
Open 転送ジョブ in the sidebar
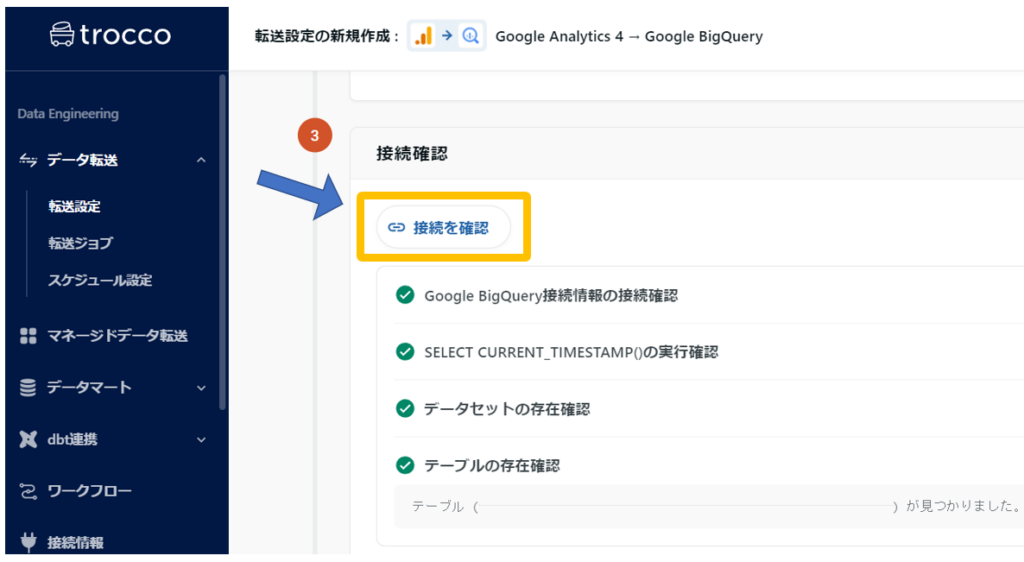coord(80,243)
